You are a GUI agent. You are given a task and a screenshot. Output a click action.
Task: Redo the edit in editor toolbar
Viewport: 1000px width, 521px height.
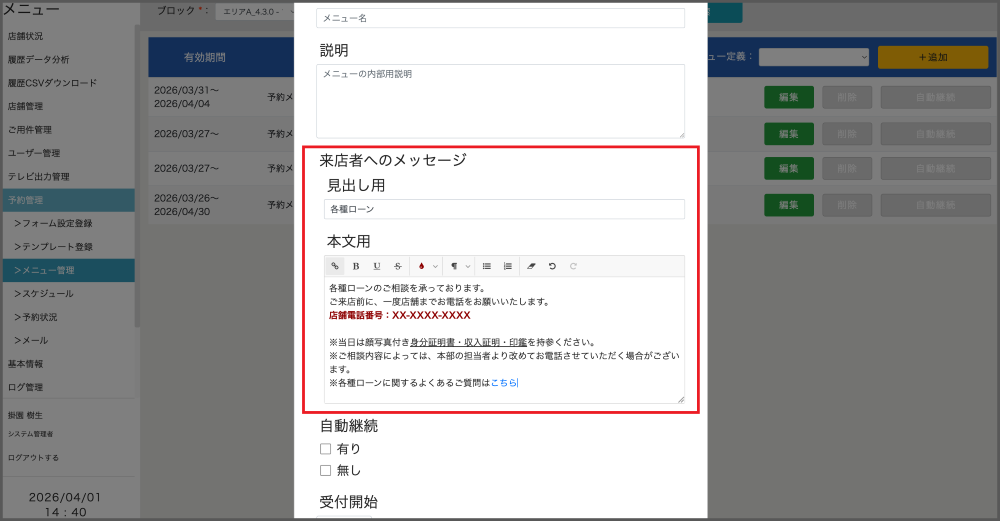(x=573, y=266)
